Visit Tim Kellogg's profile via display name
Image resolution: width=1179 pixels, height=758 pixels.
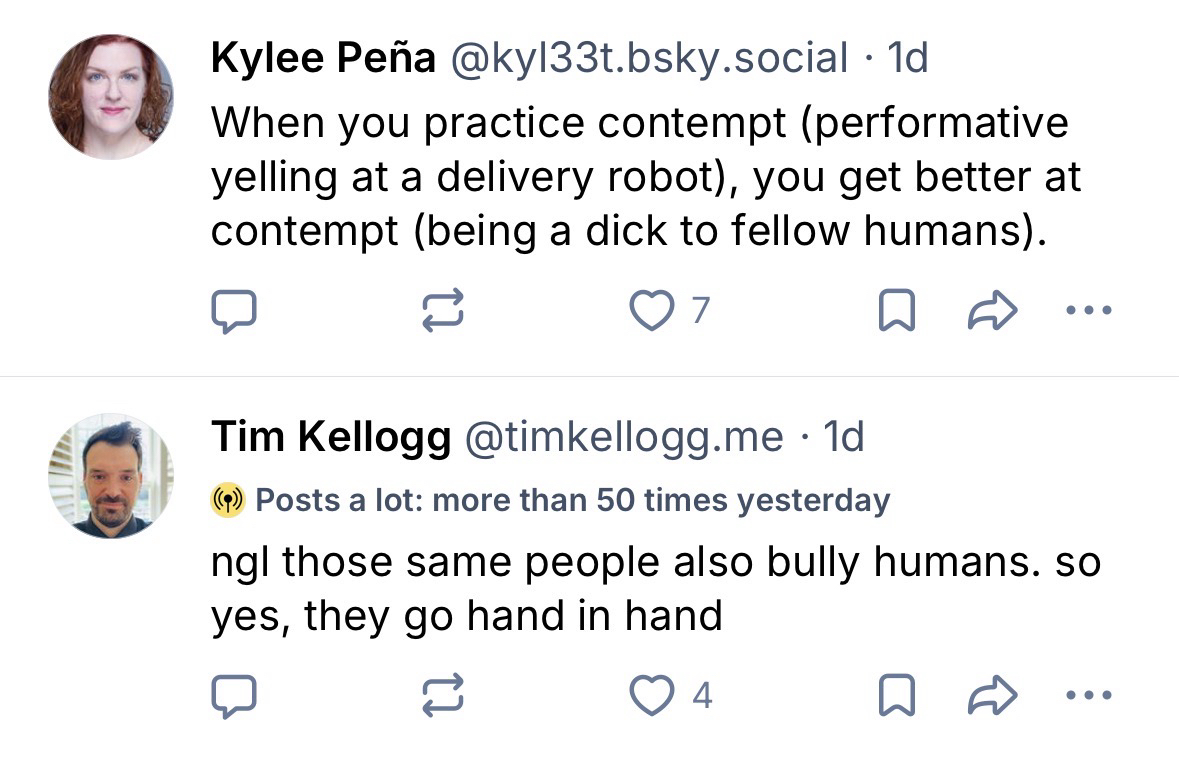pyautogui.click(x=331, y=437)
